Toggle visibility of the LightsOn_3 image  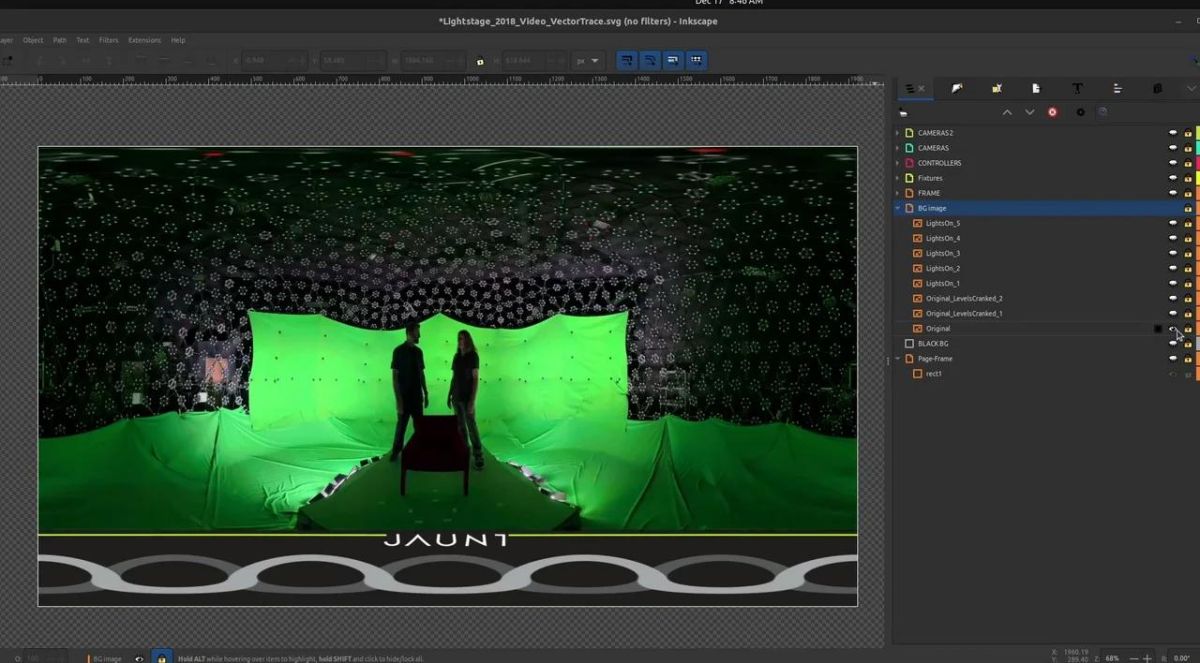[x=1173, y=253]
